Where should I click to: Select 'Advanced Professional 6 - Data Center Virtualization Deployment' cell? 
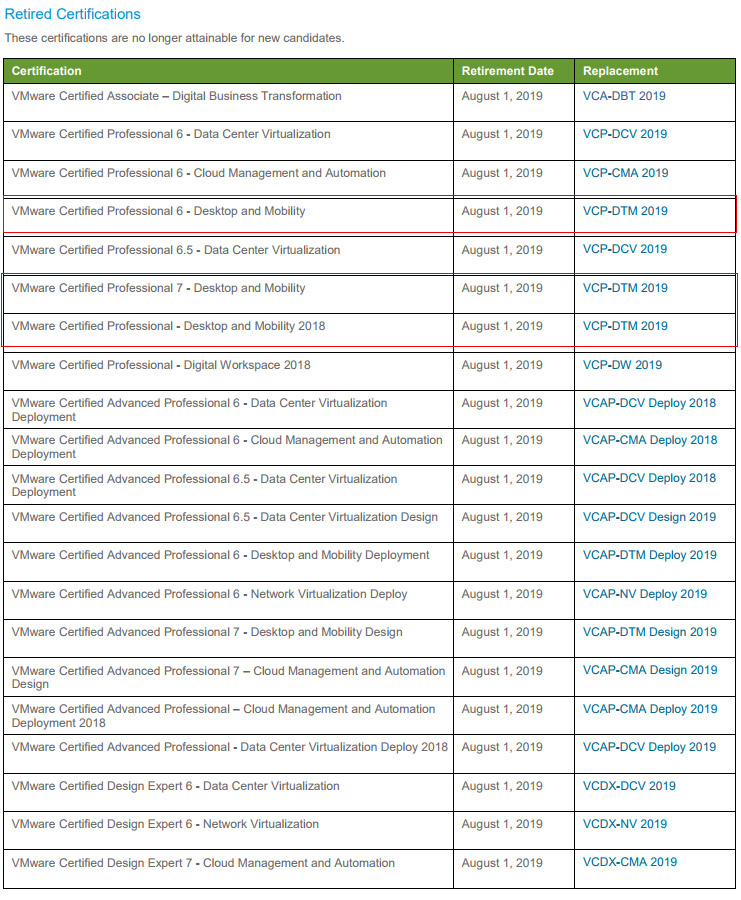[x=228, y=409]
